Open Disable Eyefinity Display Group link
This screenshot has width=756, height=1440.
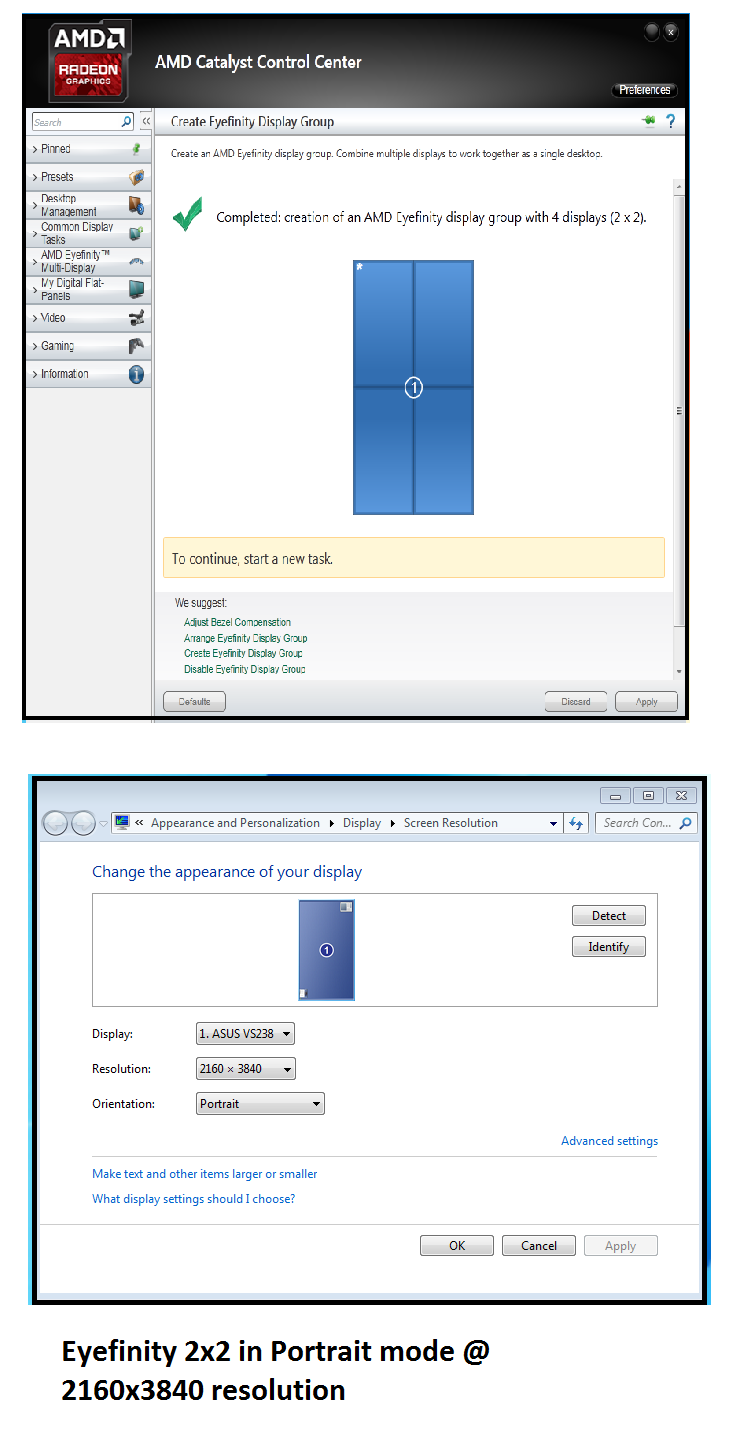pyautogui.click(x=244, y=669)
